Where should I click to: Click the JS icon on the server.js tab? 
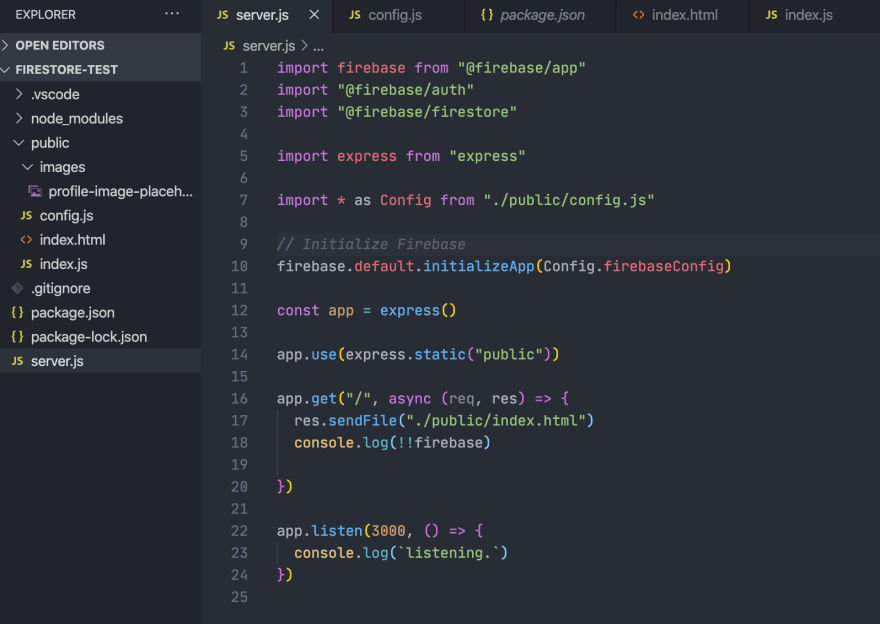point(223,15)
